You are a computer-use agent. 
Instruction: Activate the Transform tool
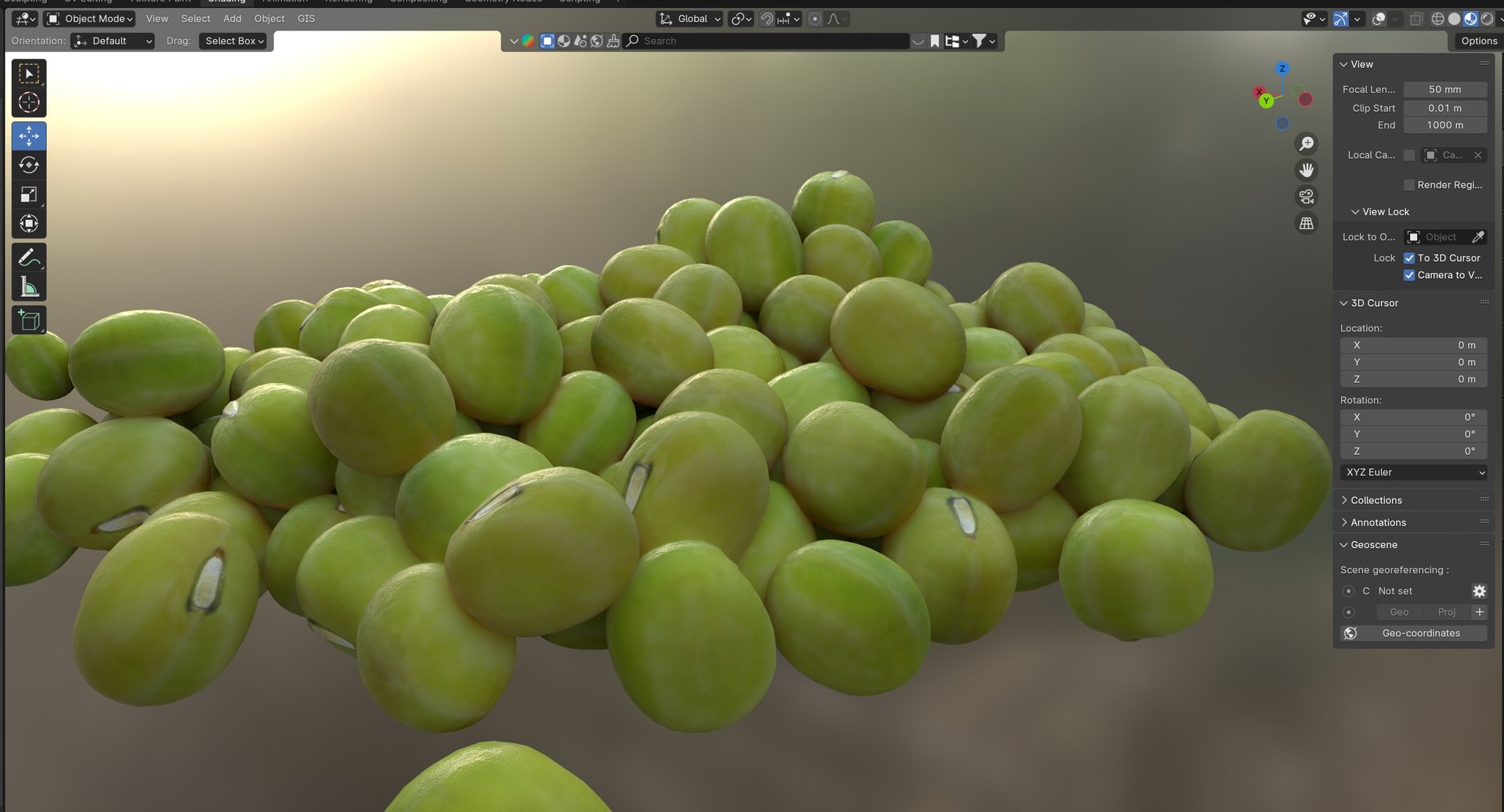point(29,224)
